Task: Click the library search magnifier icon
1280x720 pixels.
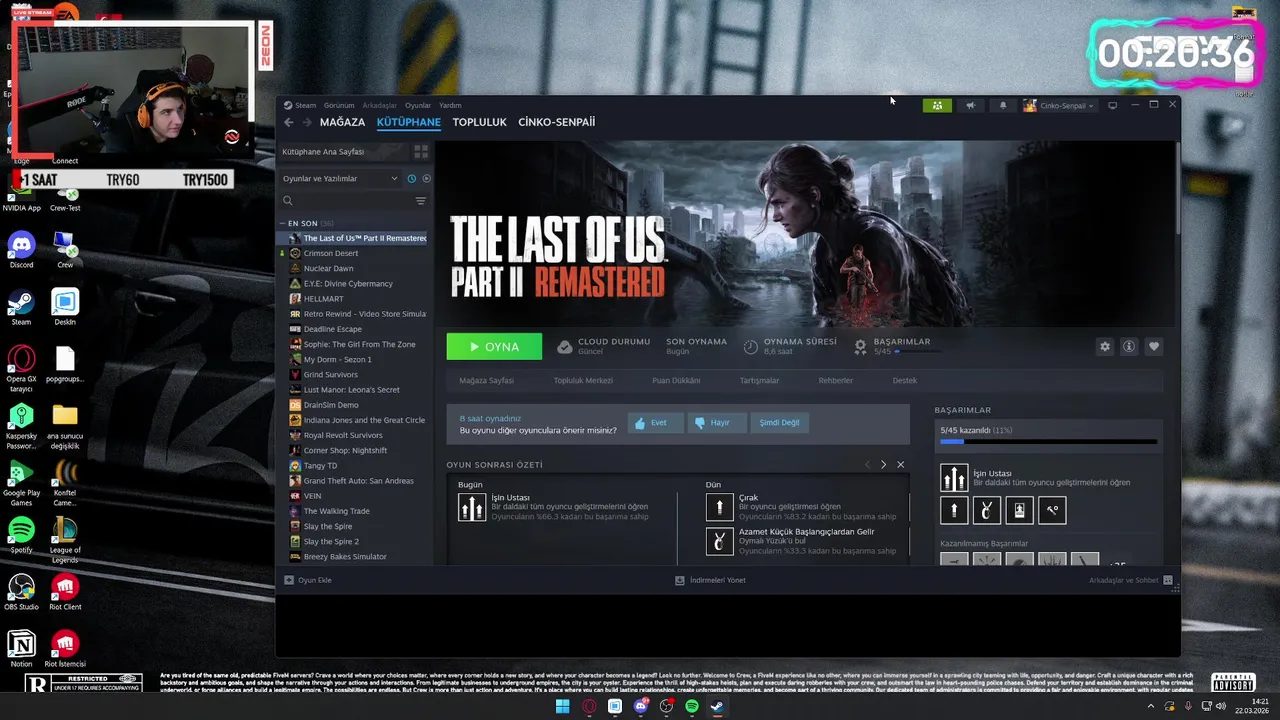Action: point(288,201)
